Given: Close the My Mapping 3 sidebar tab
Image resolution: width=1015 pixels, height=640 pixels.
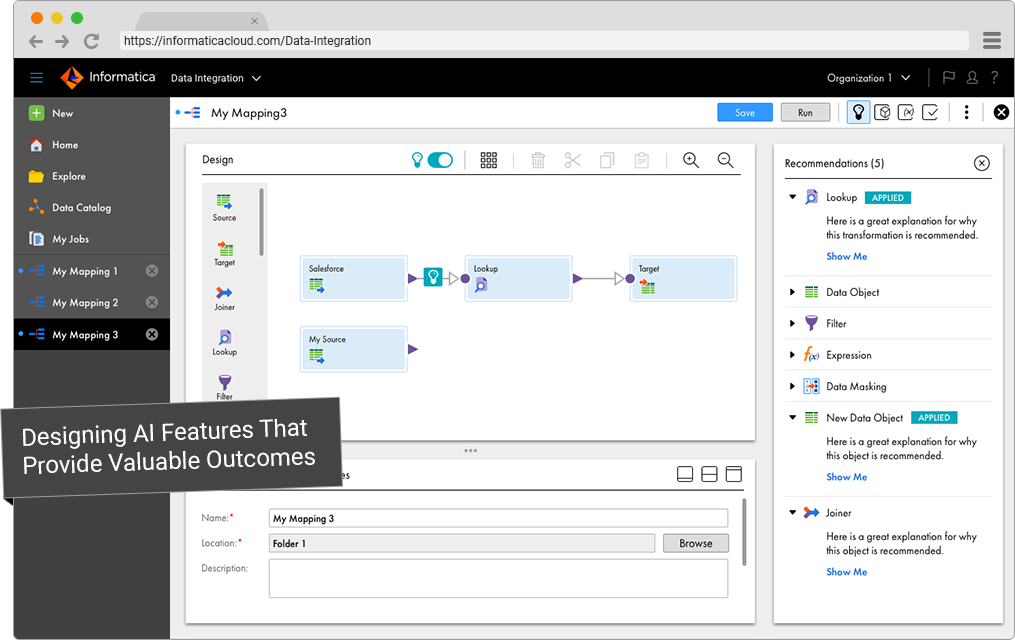Looking at the screenshot, I should (152, 335).
